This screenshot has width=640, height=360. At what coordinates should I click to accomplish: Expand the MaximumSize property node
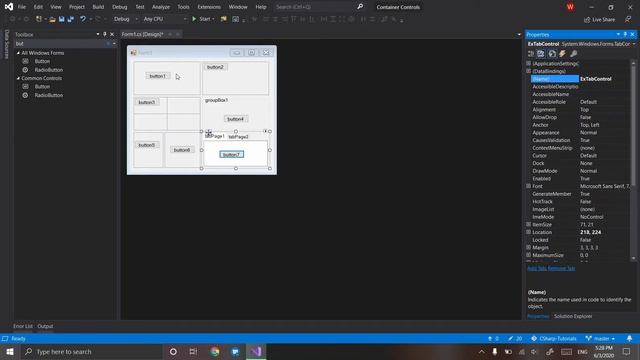click(x=529, y=255)
